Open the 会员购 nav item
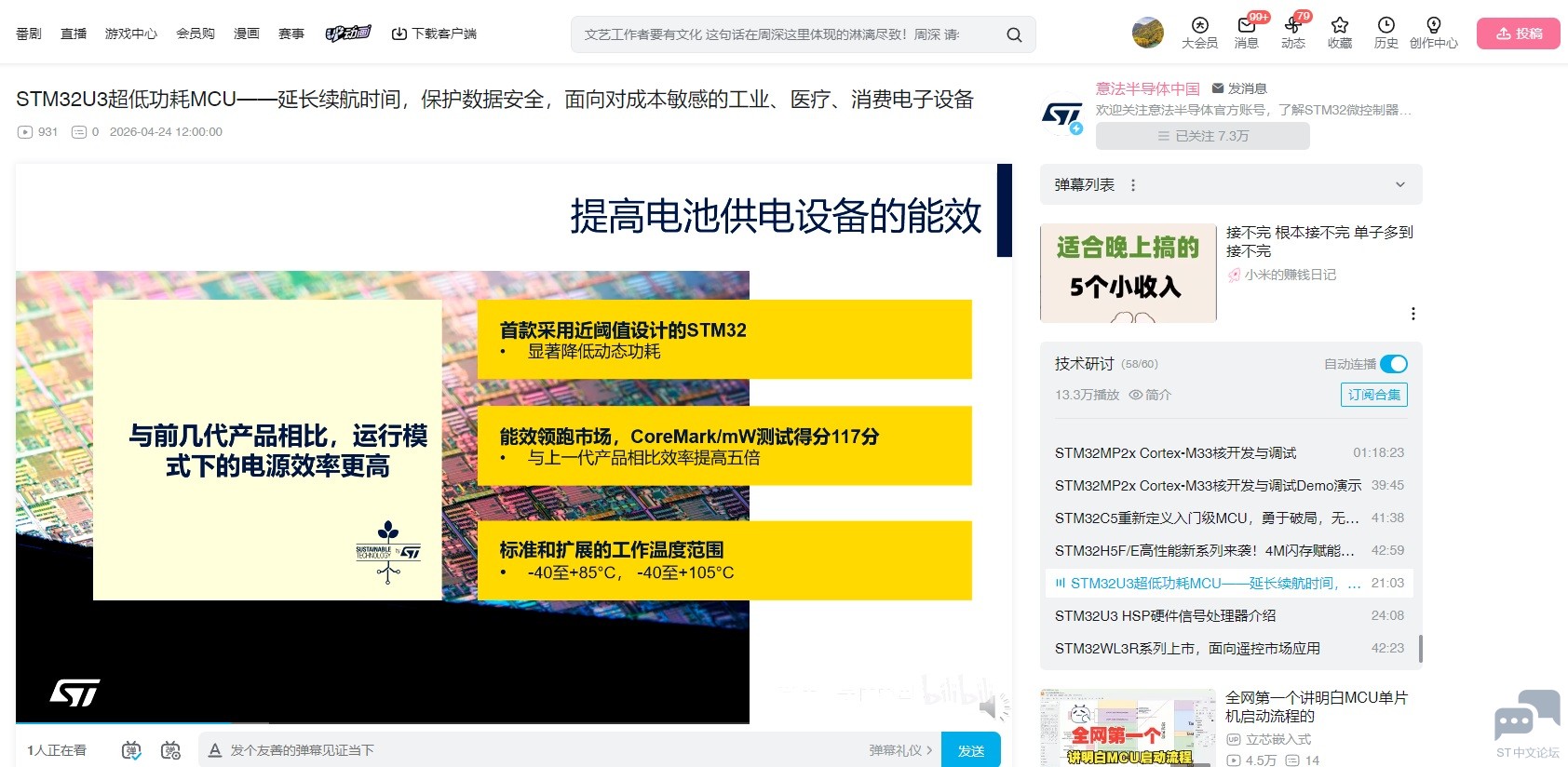The width and height of the screenshot is (1568, 767). pyautogui.click(x=196, y=34)
